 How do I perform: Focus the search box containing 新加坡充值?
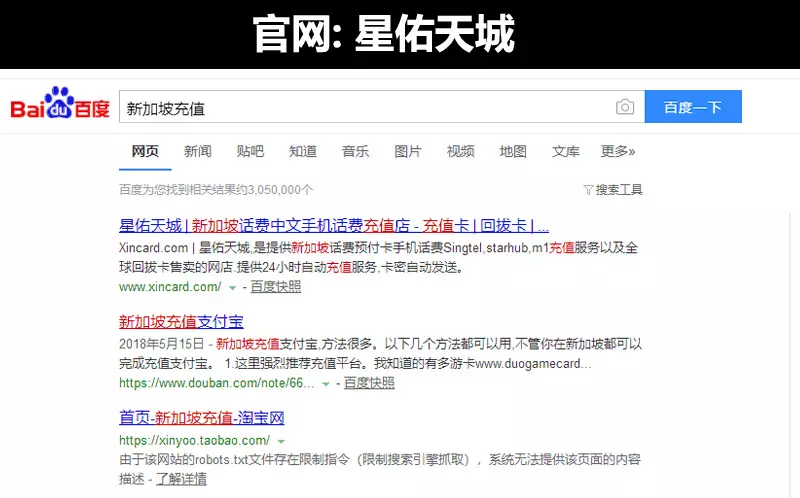[x=382, y=107]
